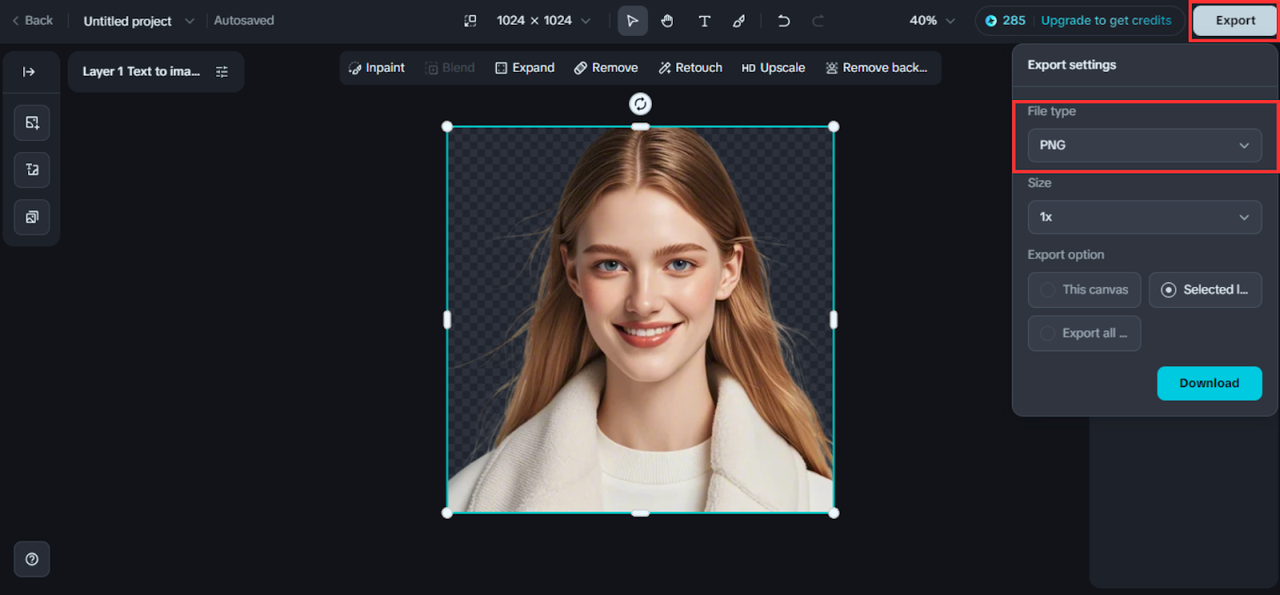
Task: Choose the HD Upscale tool
Action: pos(773,68)
